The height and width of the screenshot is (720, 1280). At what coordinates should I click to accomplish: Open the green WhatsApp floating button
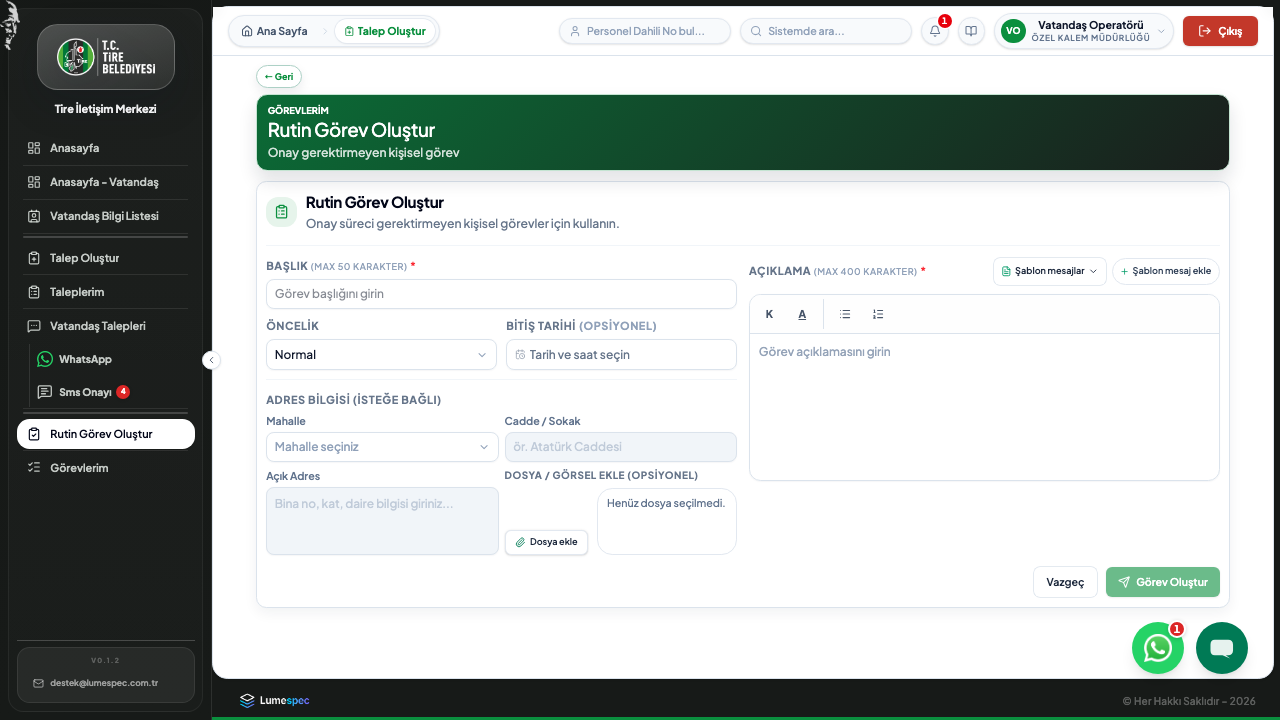coord(1158,648)
